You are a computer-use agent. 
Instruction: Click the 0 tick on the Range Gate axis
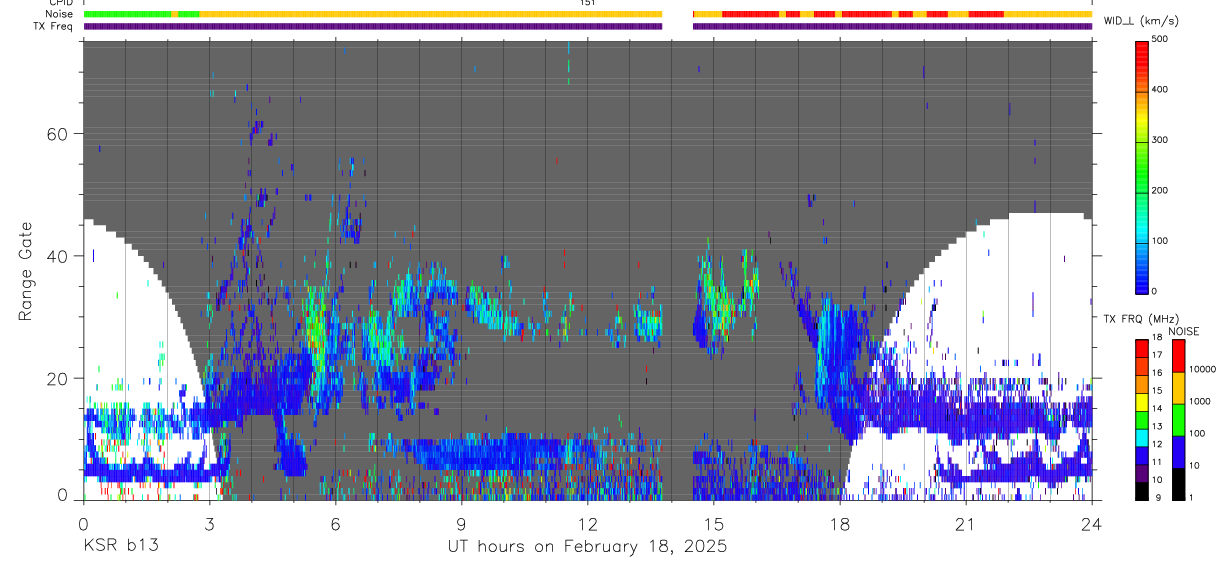point(62,494)
